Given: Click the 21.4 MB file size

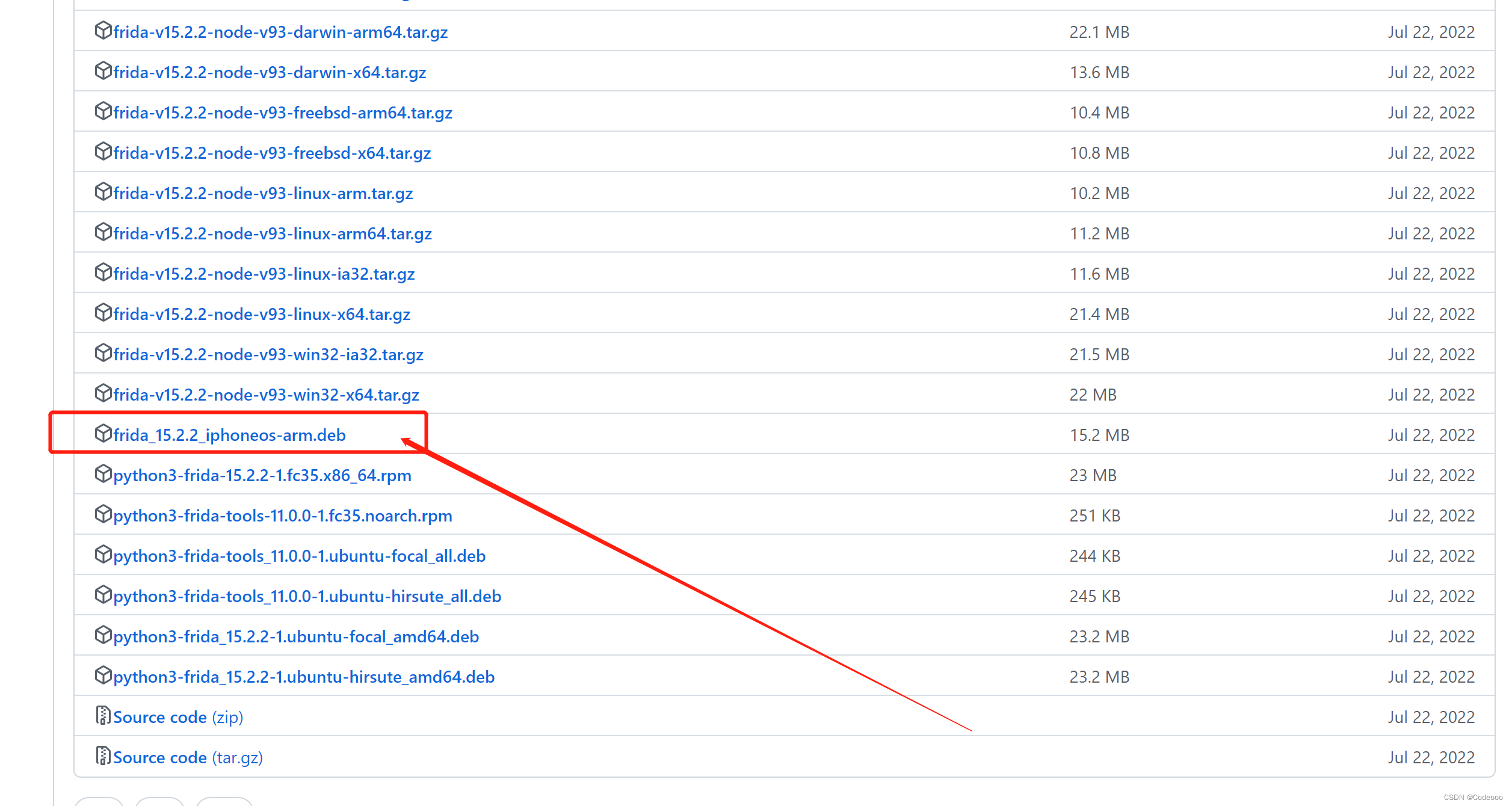Looking at the screenshot, I should [x=1099, y=314].
